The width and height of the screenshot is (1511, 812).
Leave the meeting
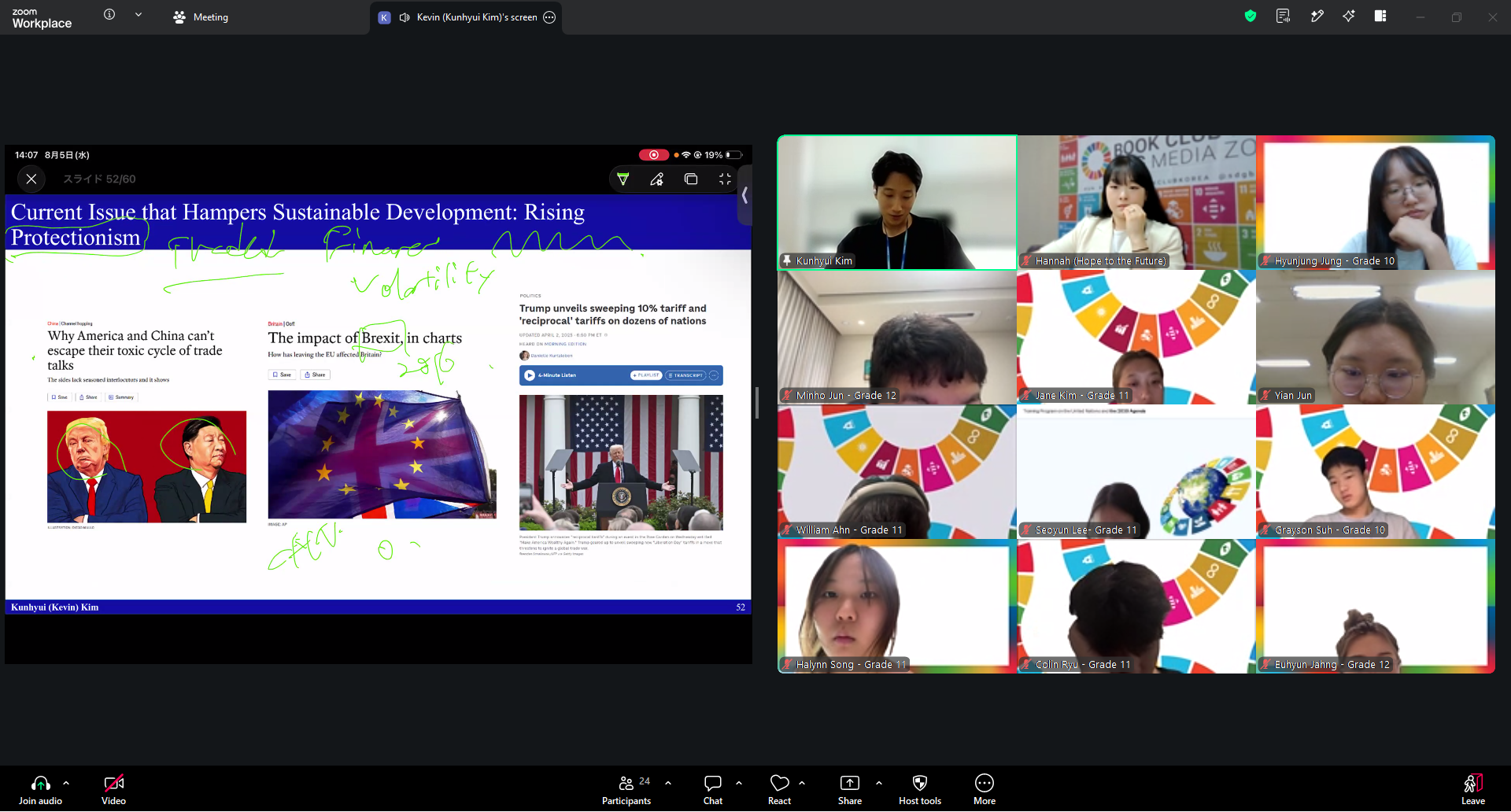(1473, 790)
